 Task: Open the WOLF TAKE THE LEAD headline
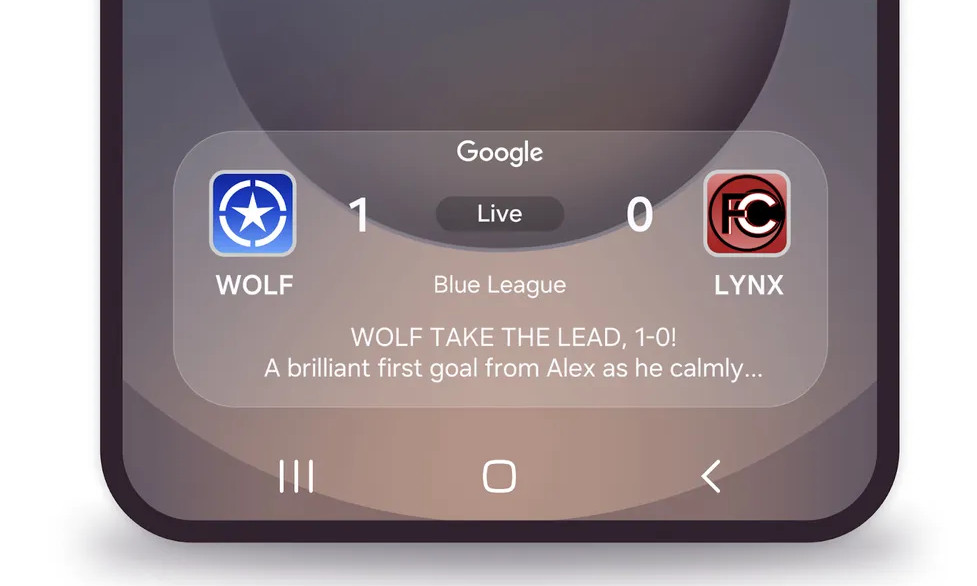[x=513, y=337]
